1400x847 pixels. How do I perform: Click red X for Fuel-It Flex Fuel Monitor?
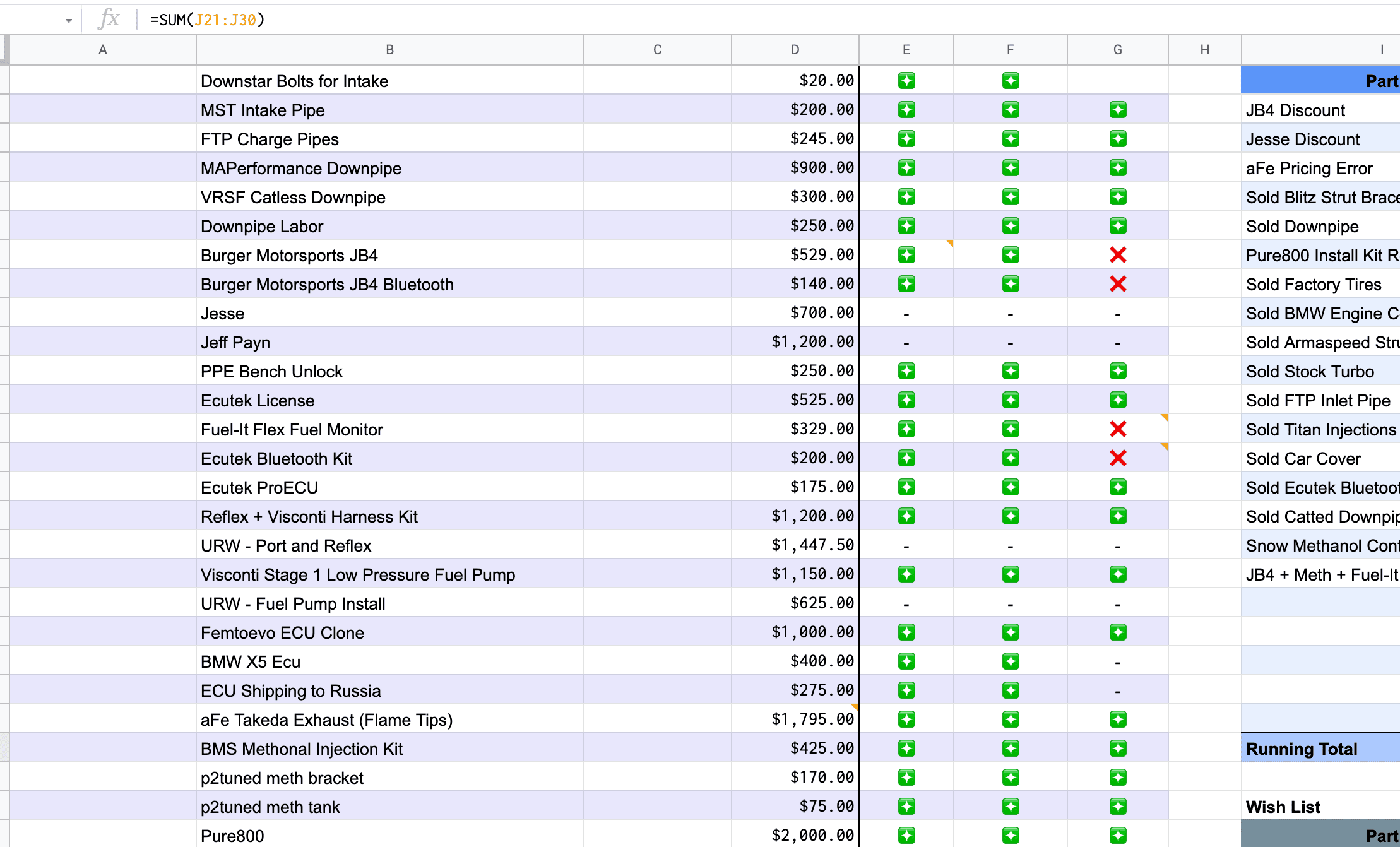[1118, 429]
